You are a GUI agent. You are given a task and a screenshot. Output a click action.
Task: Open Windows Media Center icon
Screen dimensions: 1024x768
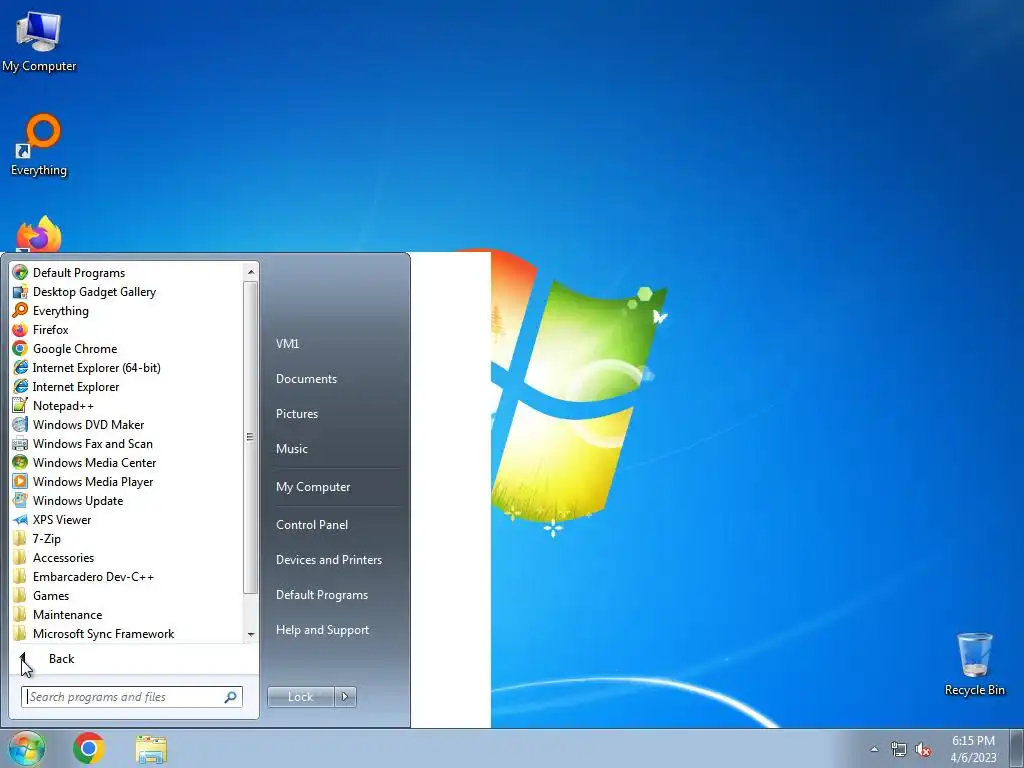coord(20,462)
